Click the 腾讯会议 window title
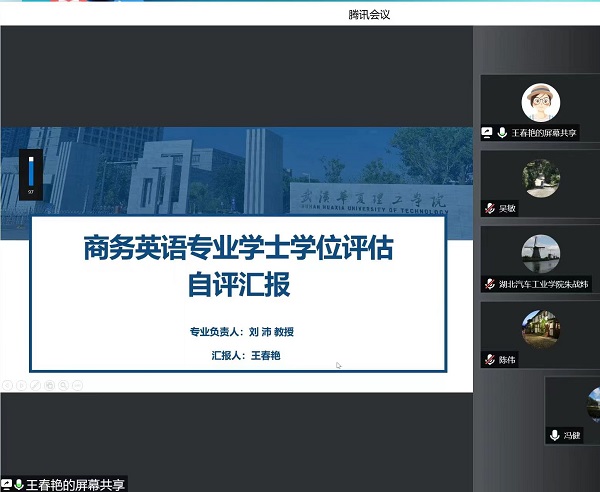This screenshot has width=600, height=492. click(x=369, y=15)
